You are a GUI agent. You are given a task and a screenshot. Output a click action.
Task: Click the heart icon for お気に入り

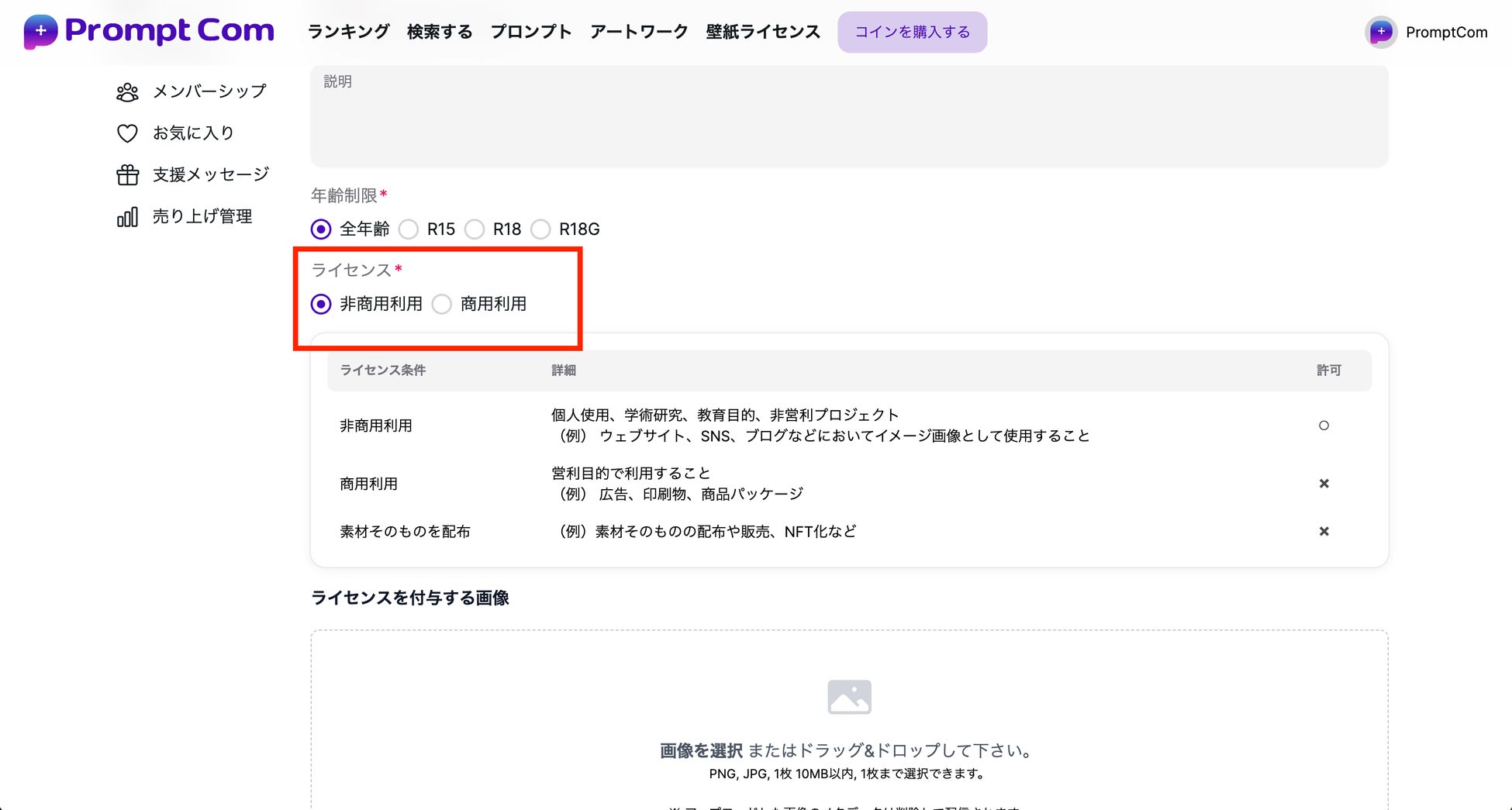click(x=127, y=133)
